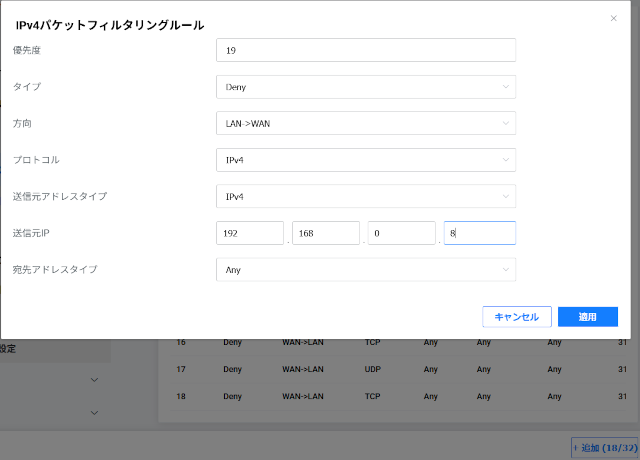Click WAN->LAN direction in row 18
640x460 pixels.
(x=303, y=396)
